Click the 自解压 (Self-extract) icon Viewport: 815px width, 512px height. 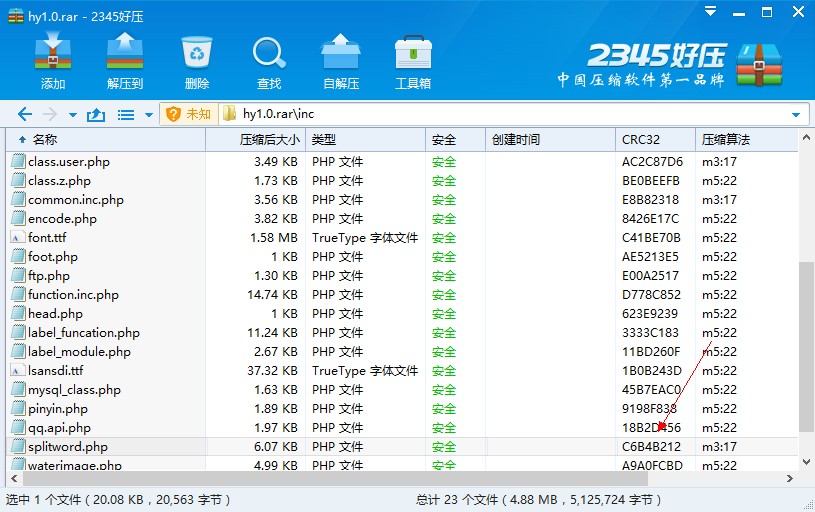[x=341, y=51]
